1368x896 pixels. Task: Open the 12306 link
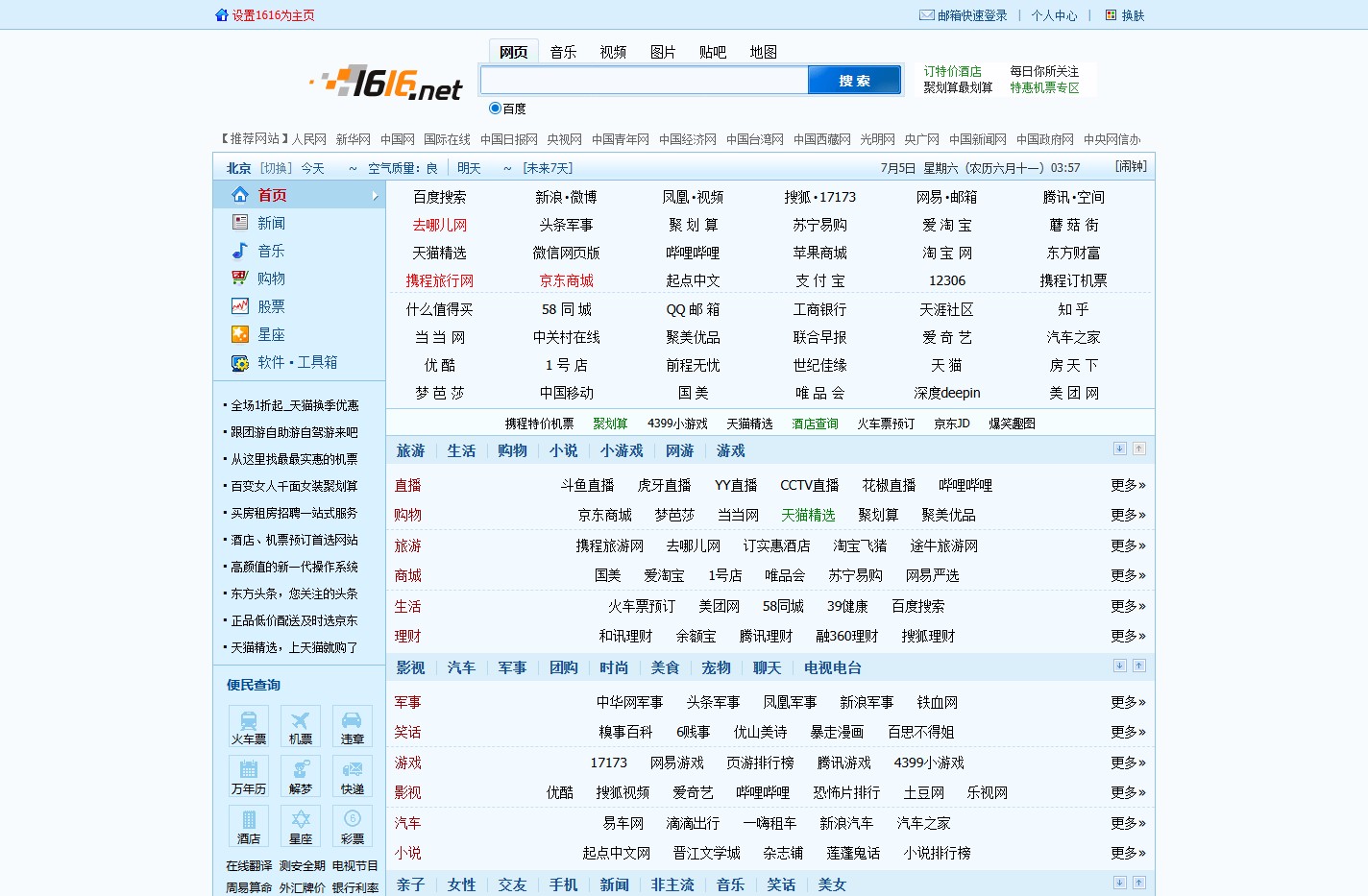point(947,280)
